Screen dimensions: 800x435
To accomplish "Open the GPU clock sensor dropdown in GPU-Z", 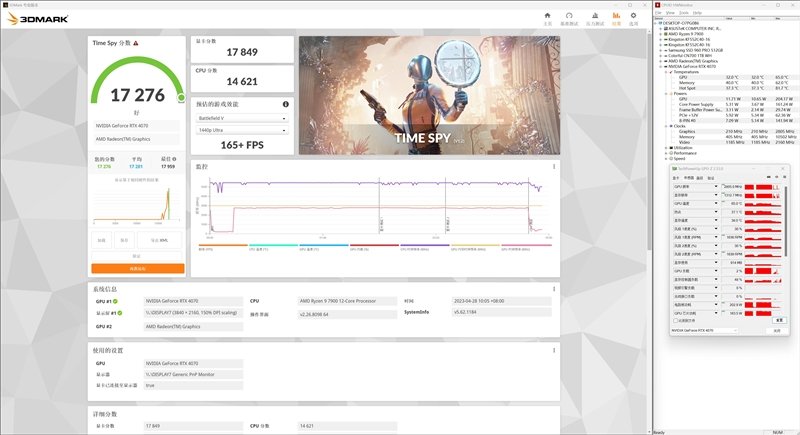I will click(716, 187).
